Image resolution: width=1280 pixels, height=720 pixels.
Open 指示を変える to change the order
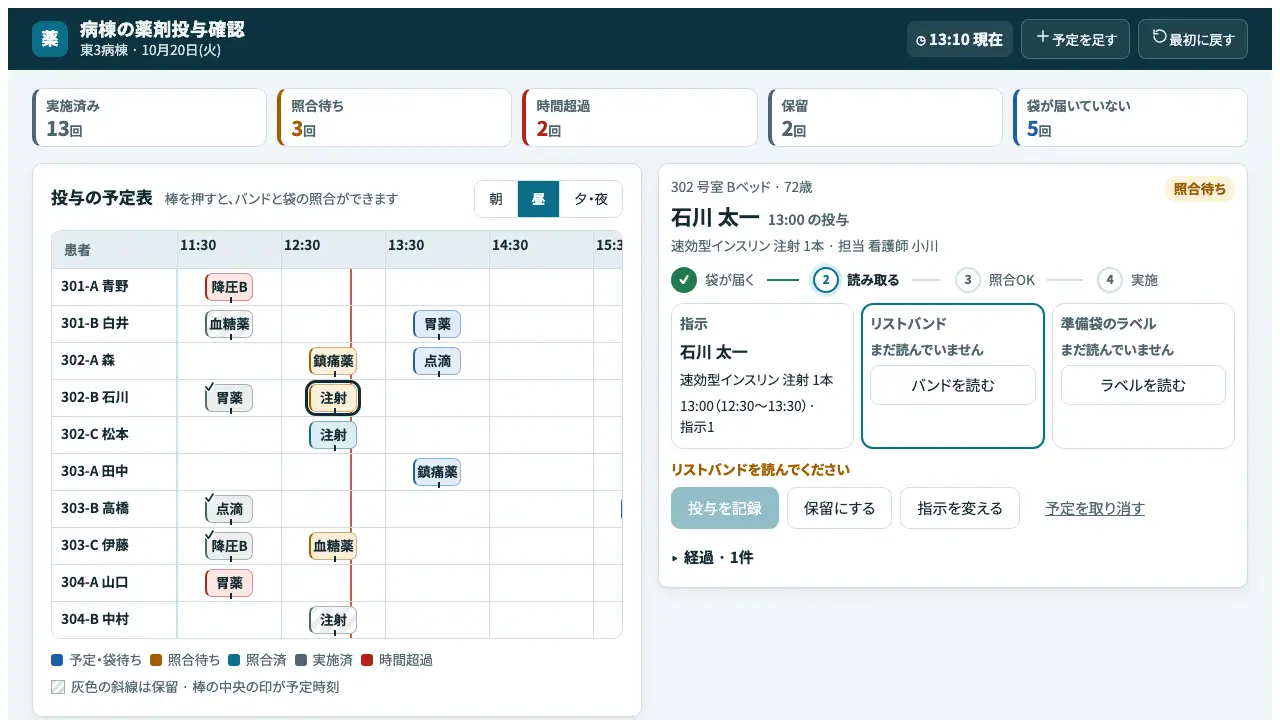click(x=960, y=508)
